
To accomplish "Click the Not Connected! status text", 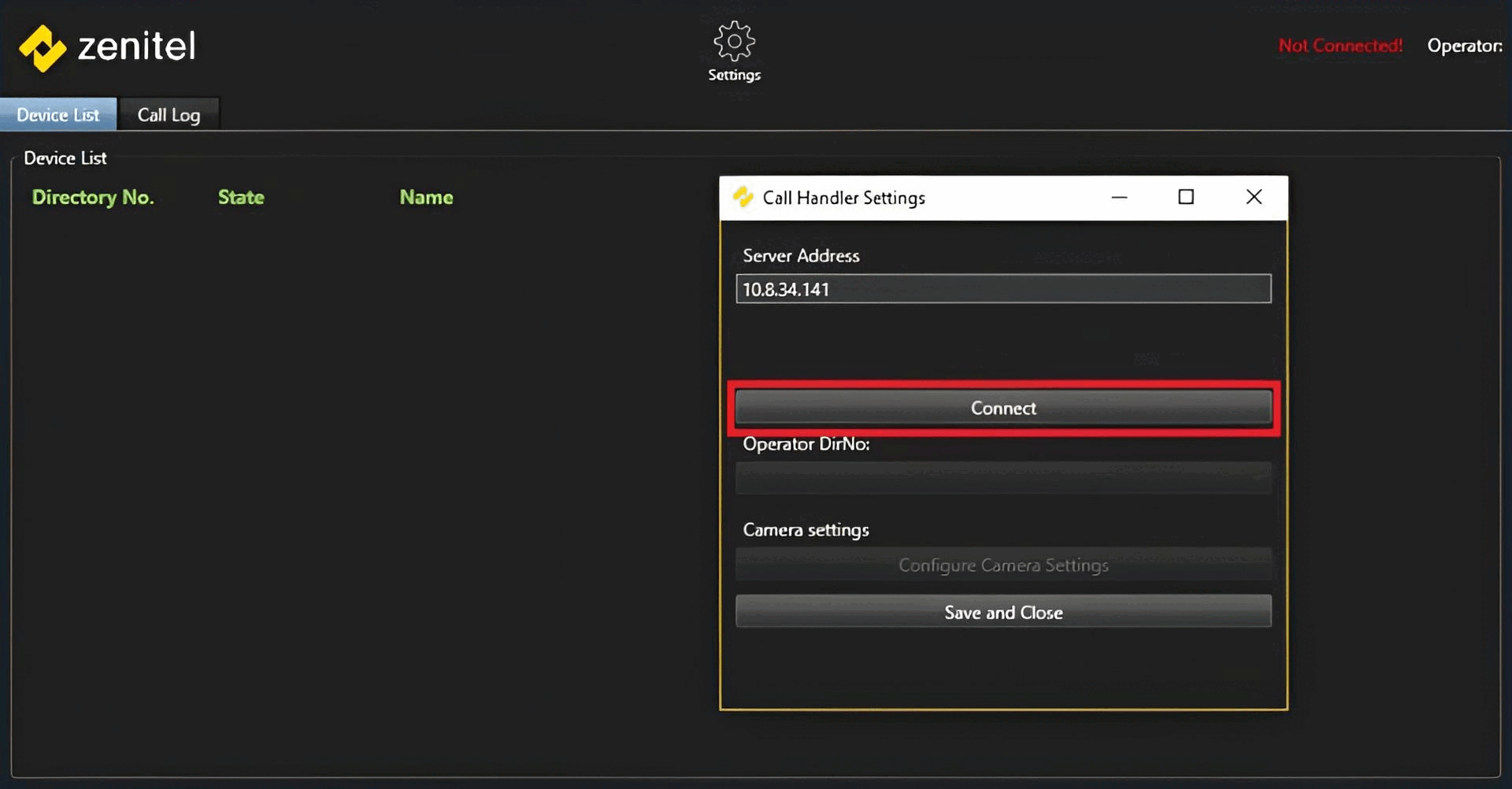I will [1340, 46].
